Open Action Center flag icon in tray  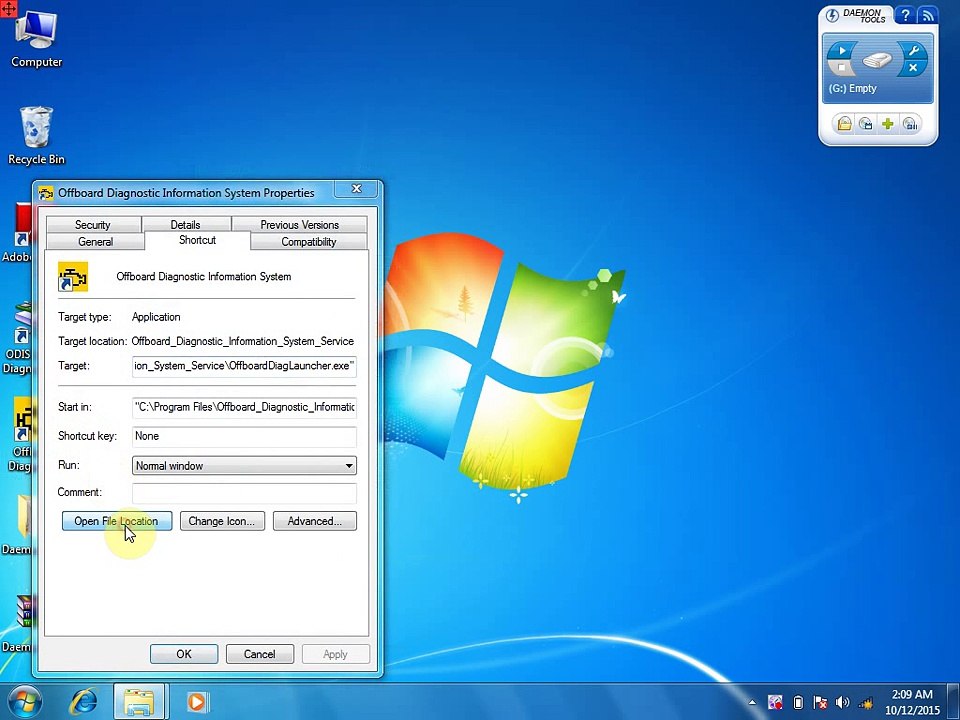point(820,702)
